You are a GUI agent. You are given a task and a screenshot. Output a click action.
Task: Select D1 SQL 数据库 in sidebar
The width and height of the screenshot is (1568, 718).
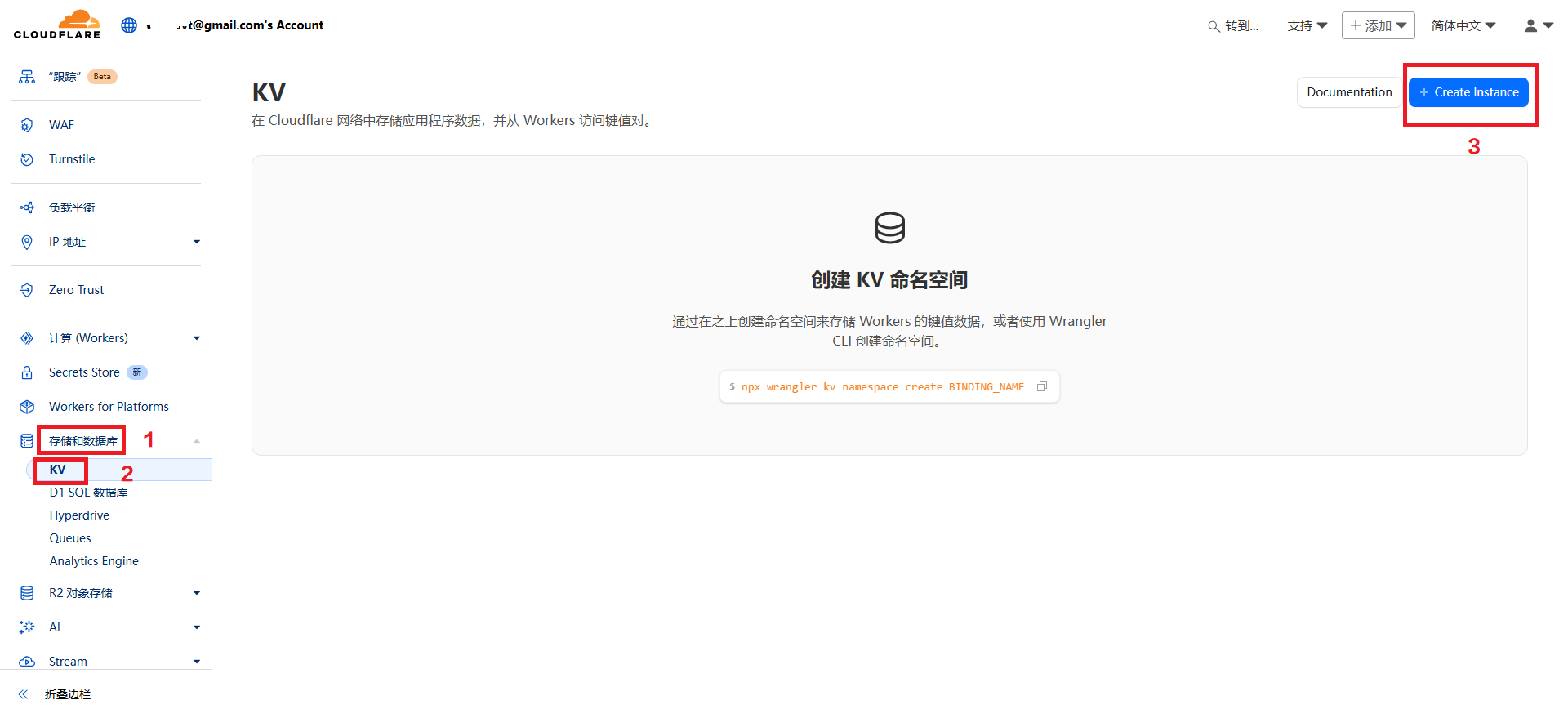click(88, 493)
